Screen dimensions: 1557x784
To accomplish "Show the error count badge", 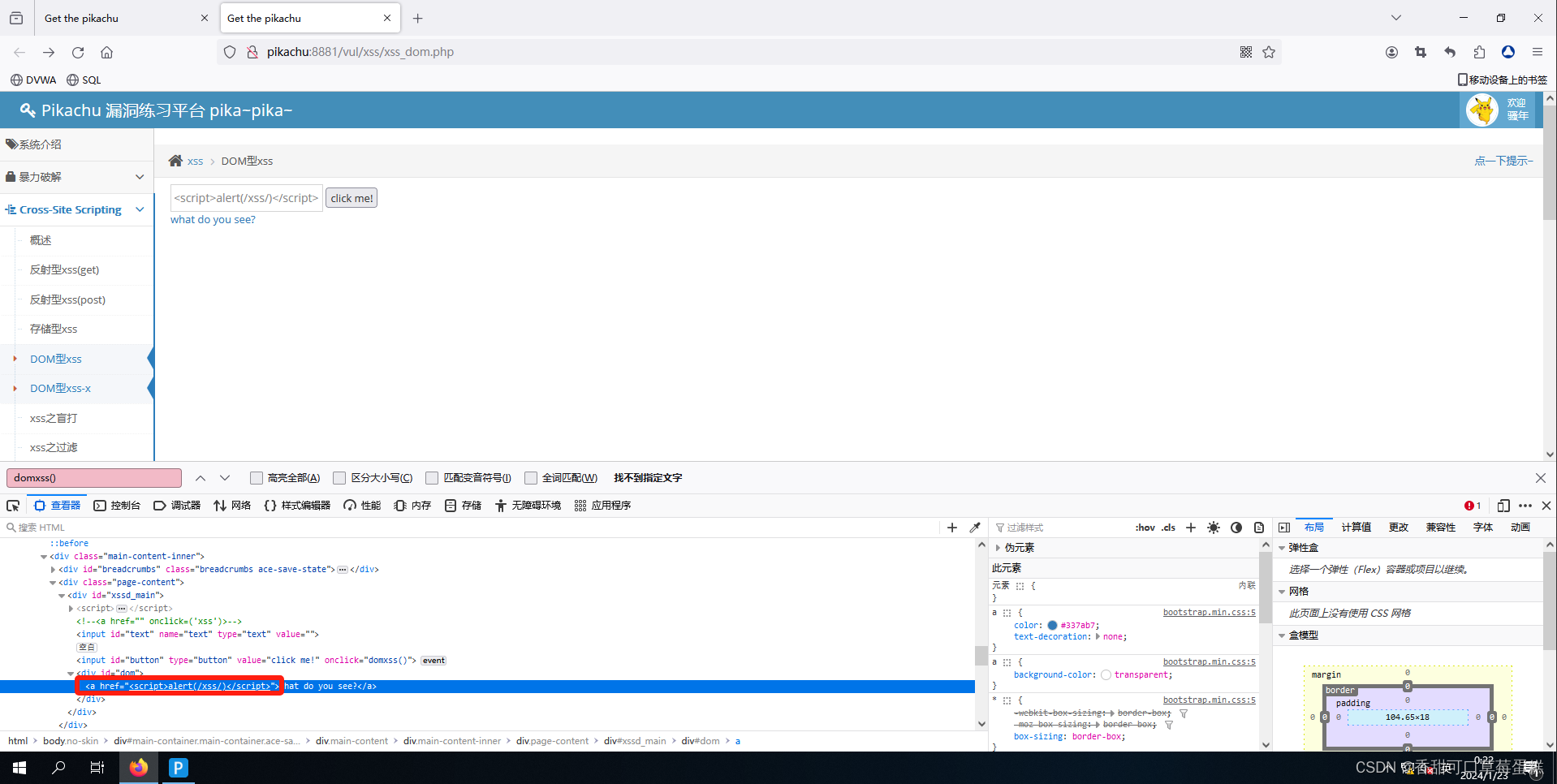I will point(1473,506).
